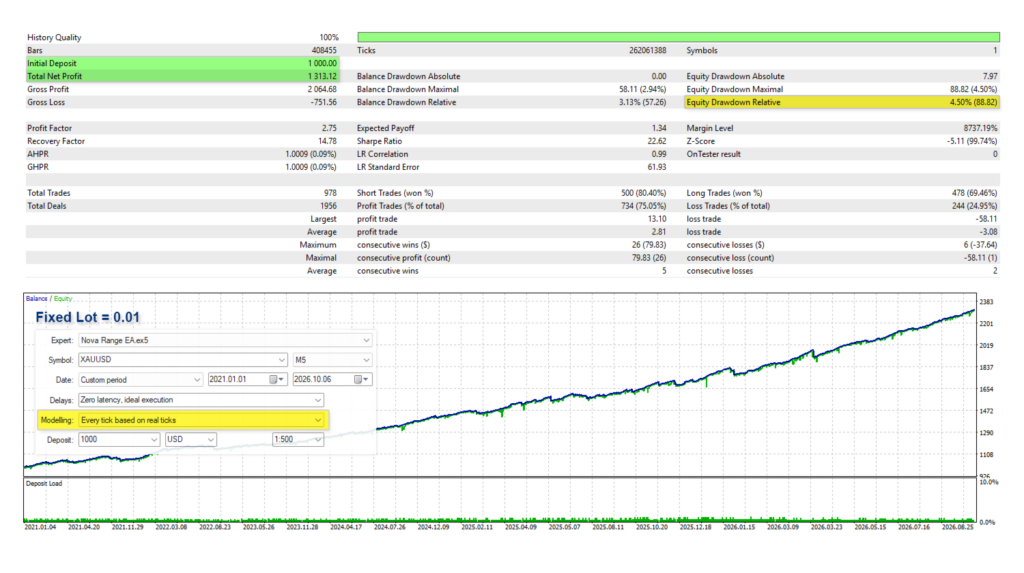Open the Date dropdown set to Custom period
Screen dimensions: 1024x573
click(x=140, y=380)
